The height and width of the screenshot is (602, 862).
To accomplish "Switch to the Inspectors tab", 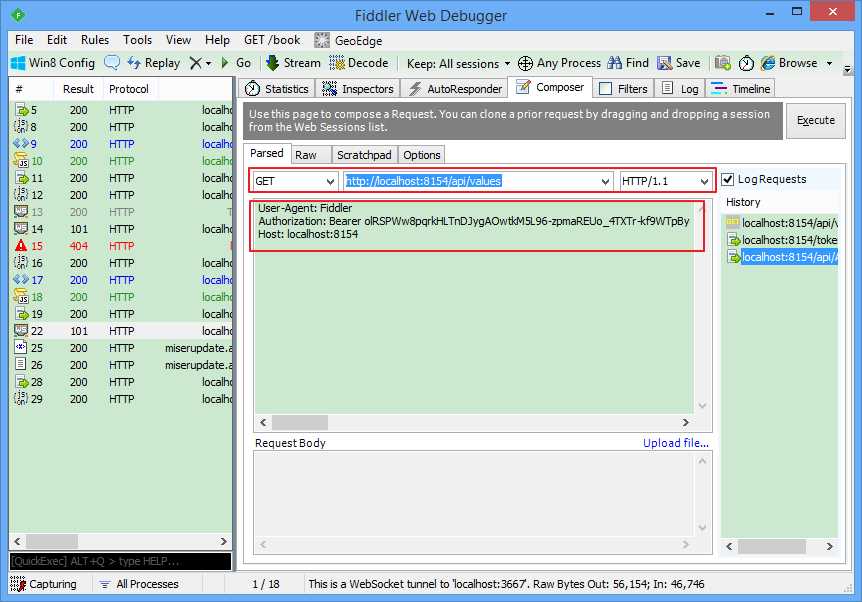I will point(358,89).
